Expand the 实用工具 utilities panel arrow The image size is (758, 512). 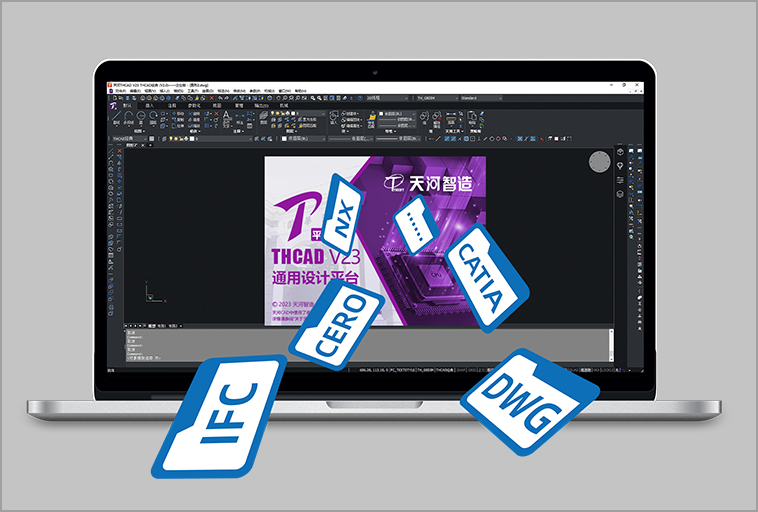click(x=462, y=131)
